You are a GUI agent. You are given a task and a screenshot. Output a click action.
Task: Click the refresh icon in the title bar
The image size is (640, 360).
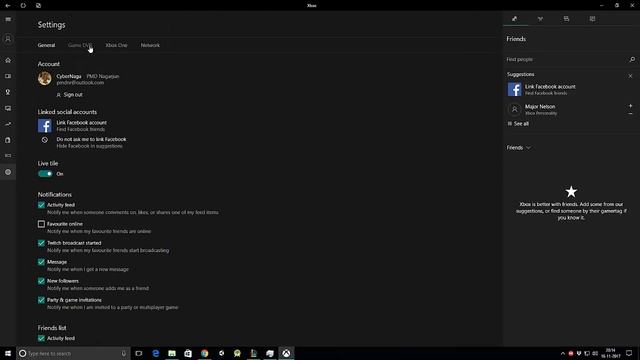point(23,5)
